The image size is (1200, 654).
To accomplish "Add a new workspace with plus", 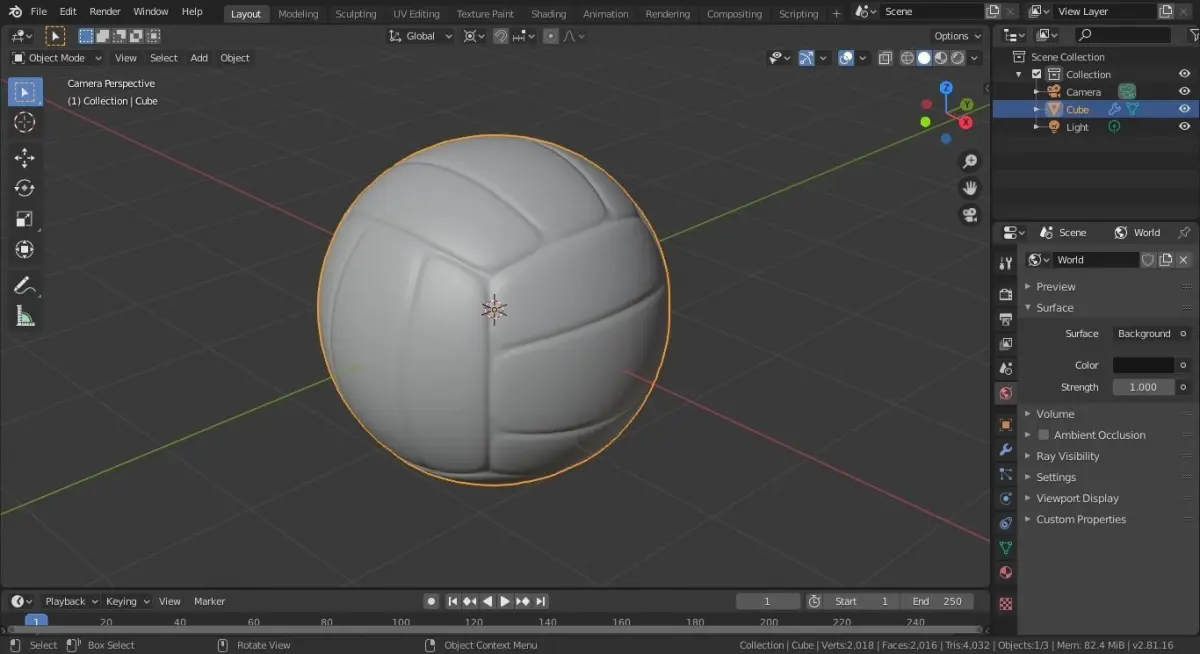I will (837, 14).
